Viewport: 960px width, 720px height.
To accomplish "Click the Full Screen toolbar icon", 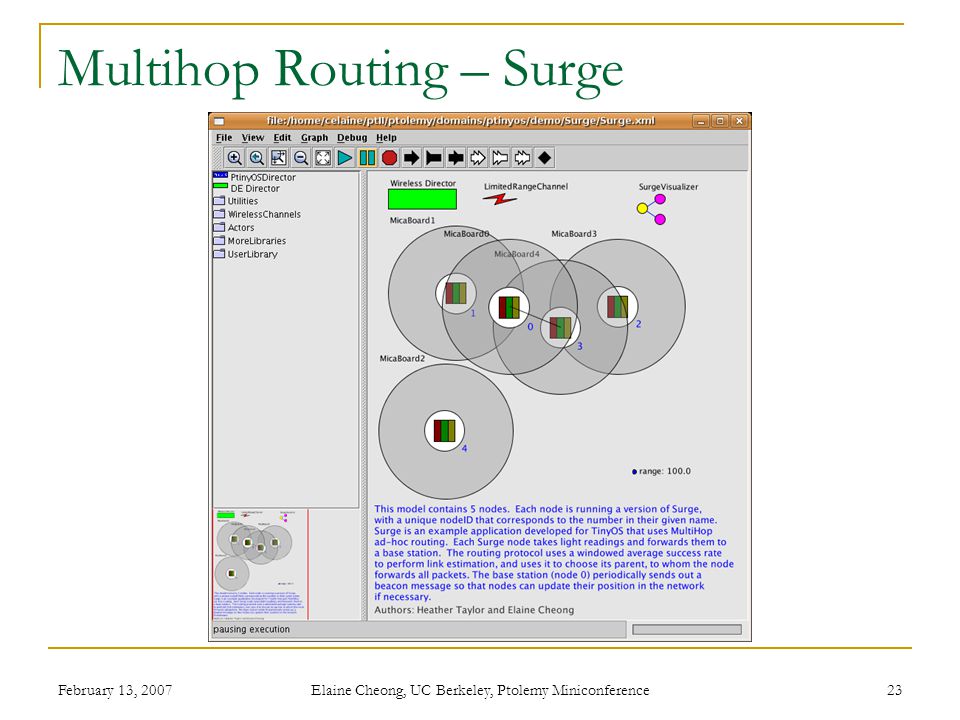I will (x=323, y=158).
